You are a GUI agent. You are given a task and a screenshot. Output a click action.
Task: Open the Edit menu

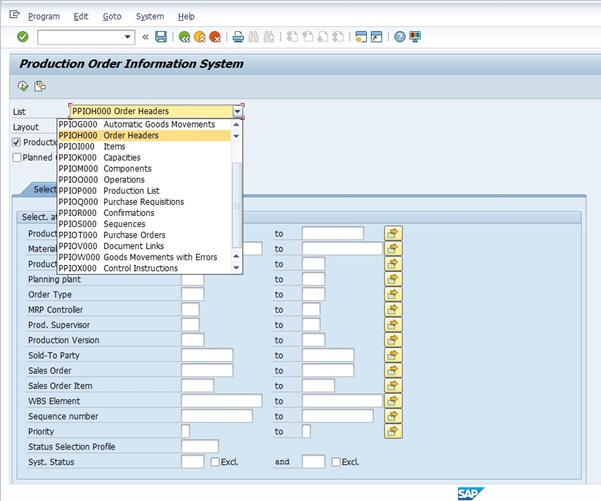click(x=81, y=16)
